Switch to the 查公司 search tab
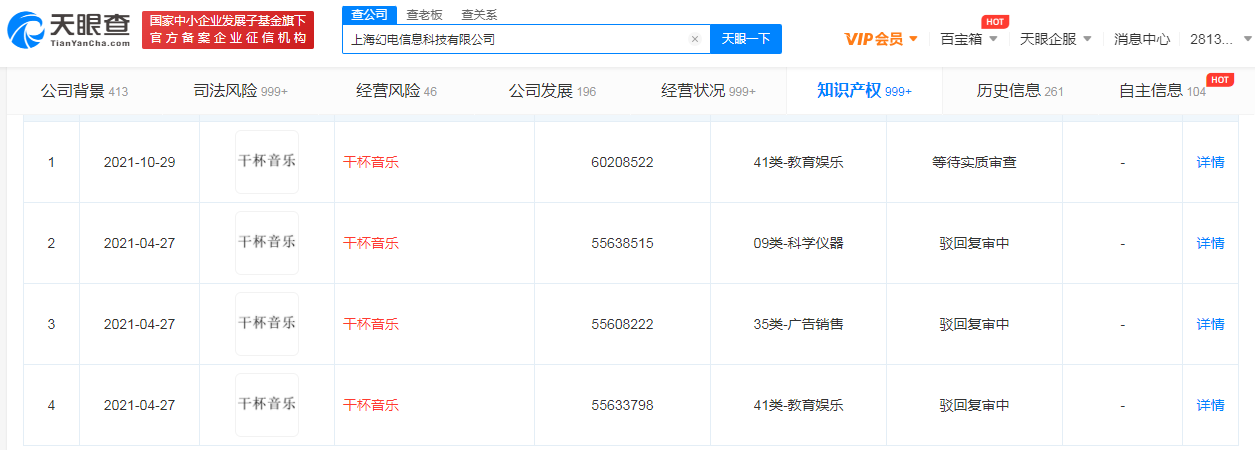Image resolution: width=1255 pixels, height=450 pixels. point(369,14)
